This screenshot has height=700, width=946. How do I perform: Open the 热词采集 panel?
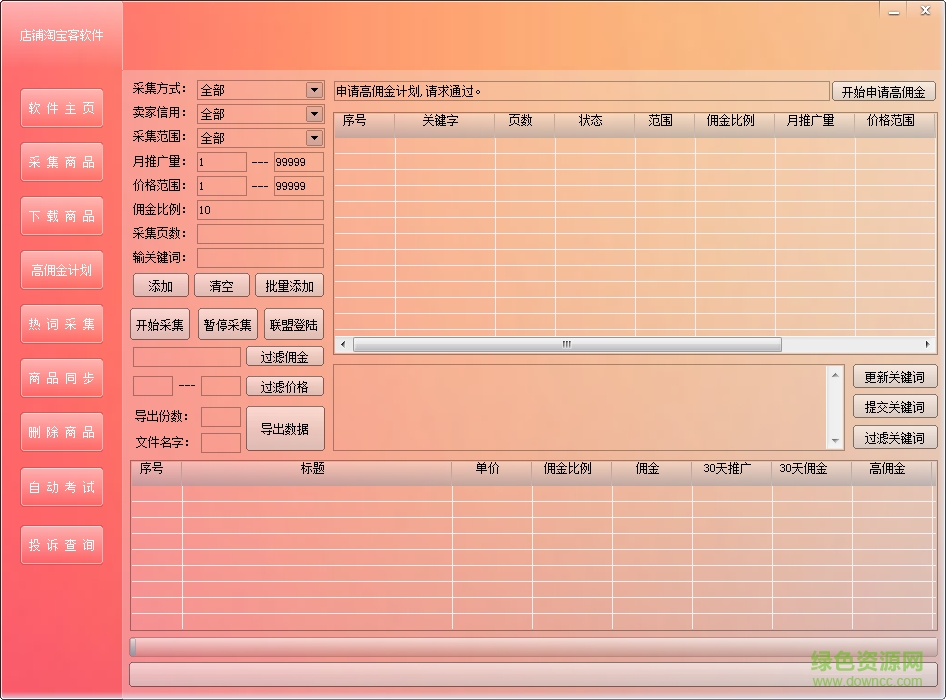(x=61, y=323)
